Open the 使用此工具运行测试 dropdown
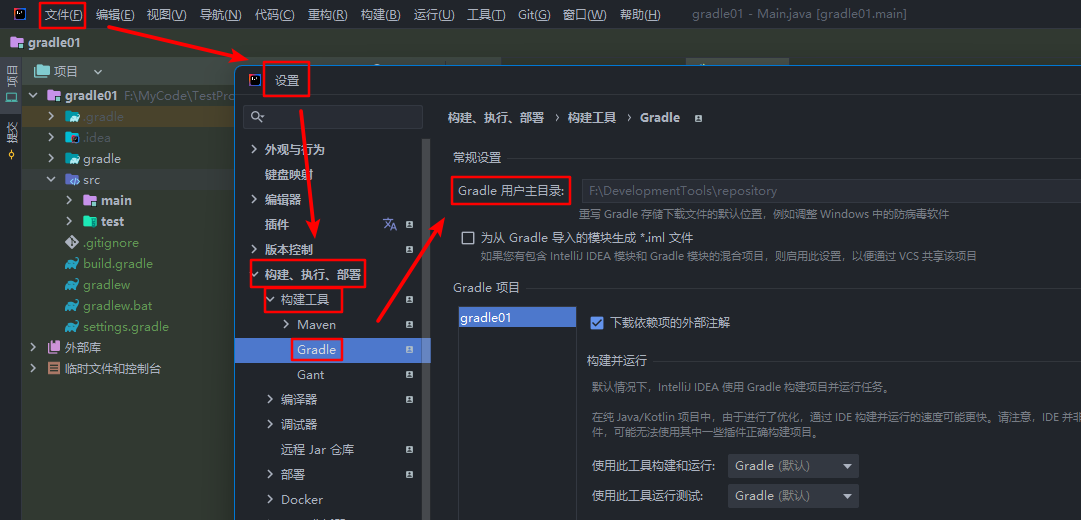The image size is (1081, 520). (793, 496)
